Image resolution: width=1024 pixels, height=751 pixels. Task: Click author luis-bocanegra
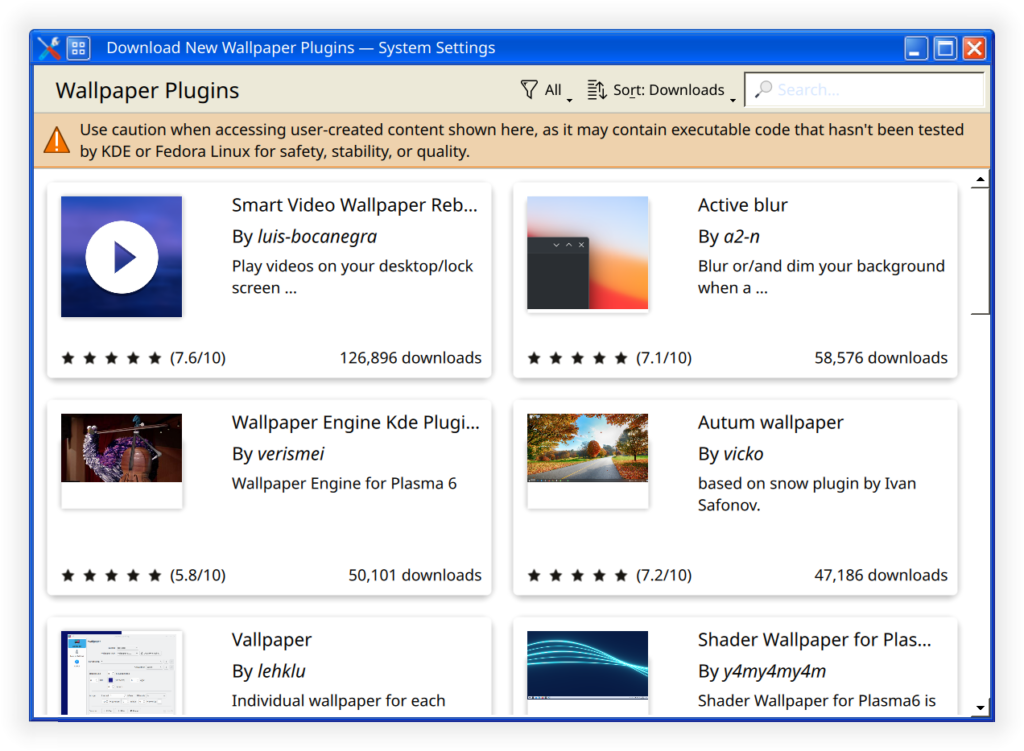coord(317,236)
